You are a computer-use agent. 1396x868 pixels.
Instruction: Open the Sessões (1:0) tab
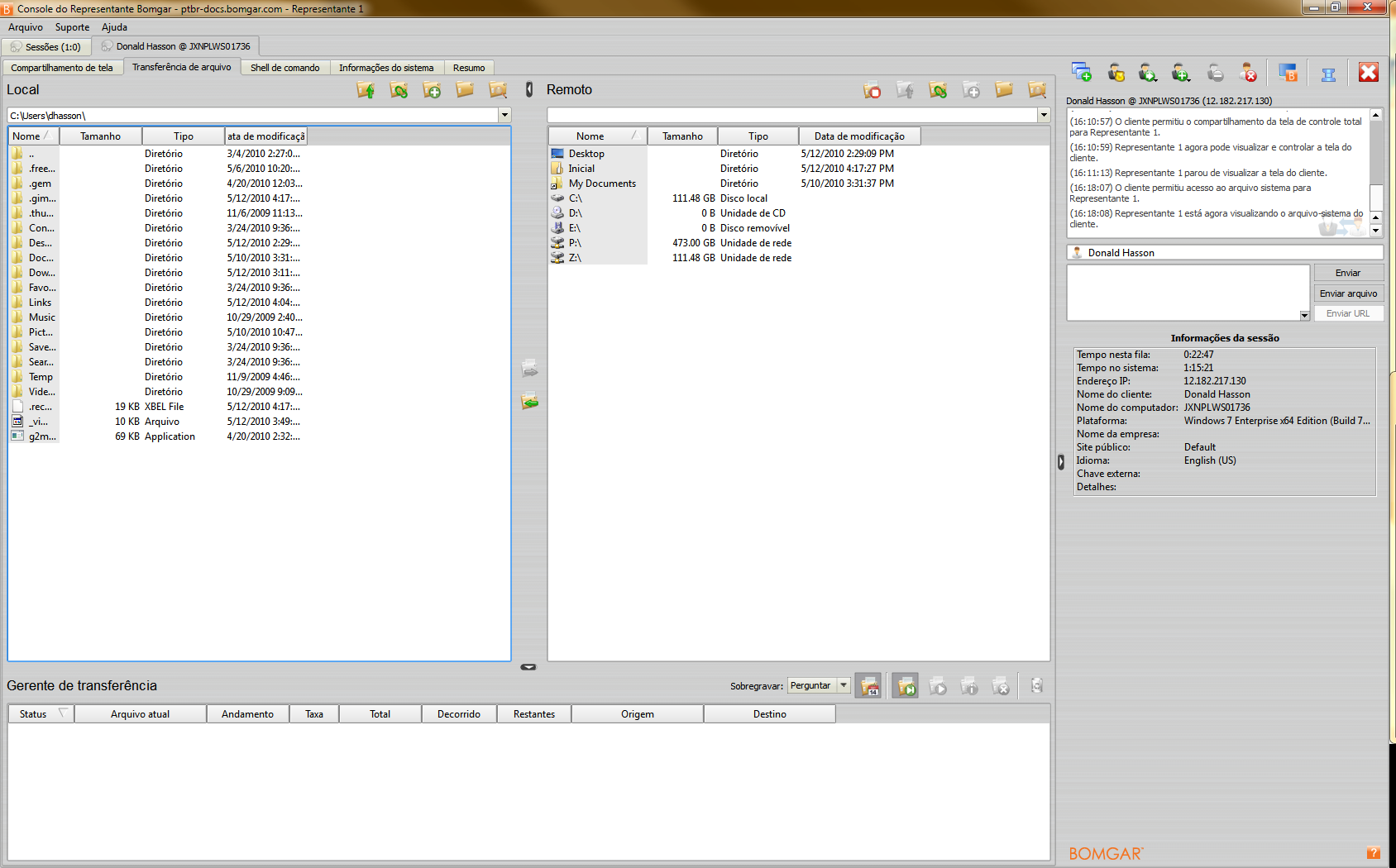click(x=46, y=46)
